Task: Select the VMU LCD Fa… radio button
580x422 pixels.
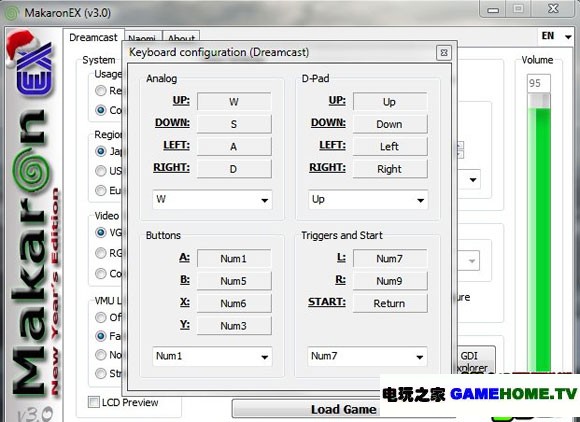Action: pos(101,335)
